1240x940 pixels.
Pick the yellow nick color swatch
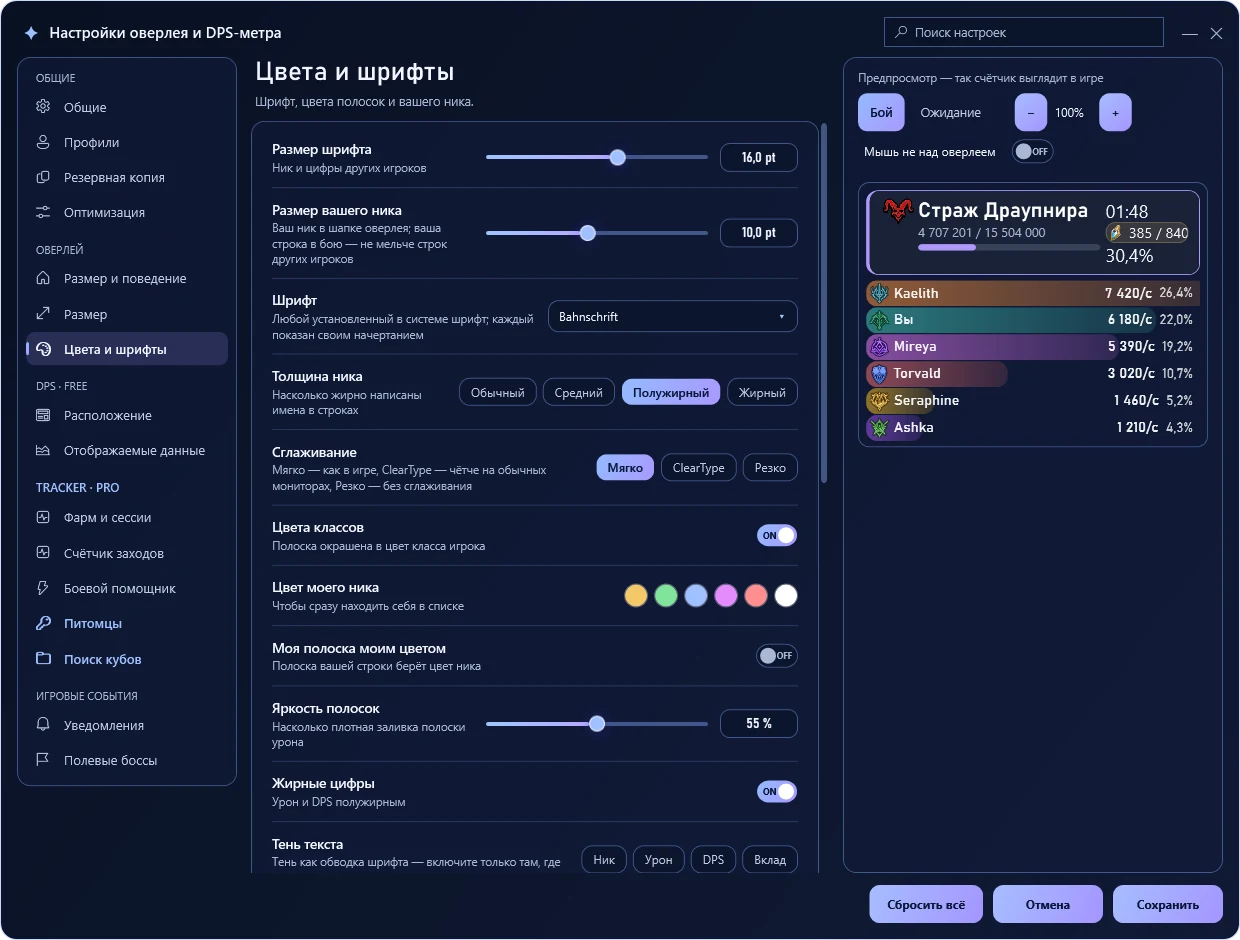[636, 596]
